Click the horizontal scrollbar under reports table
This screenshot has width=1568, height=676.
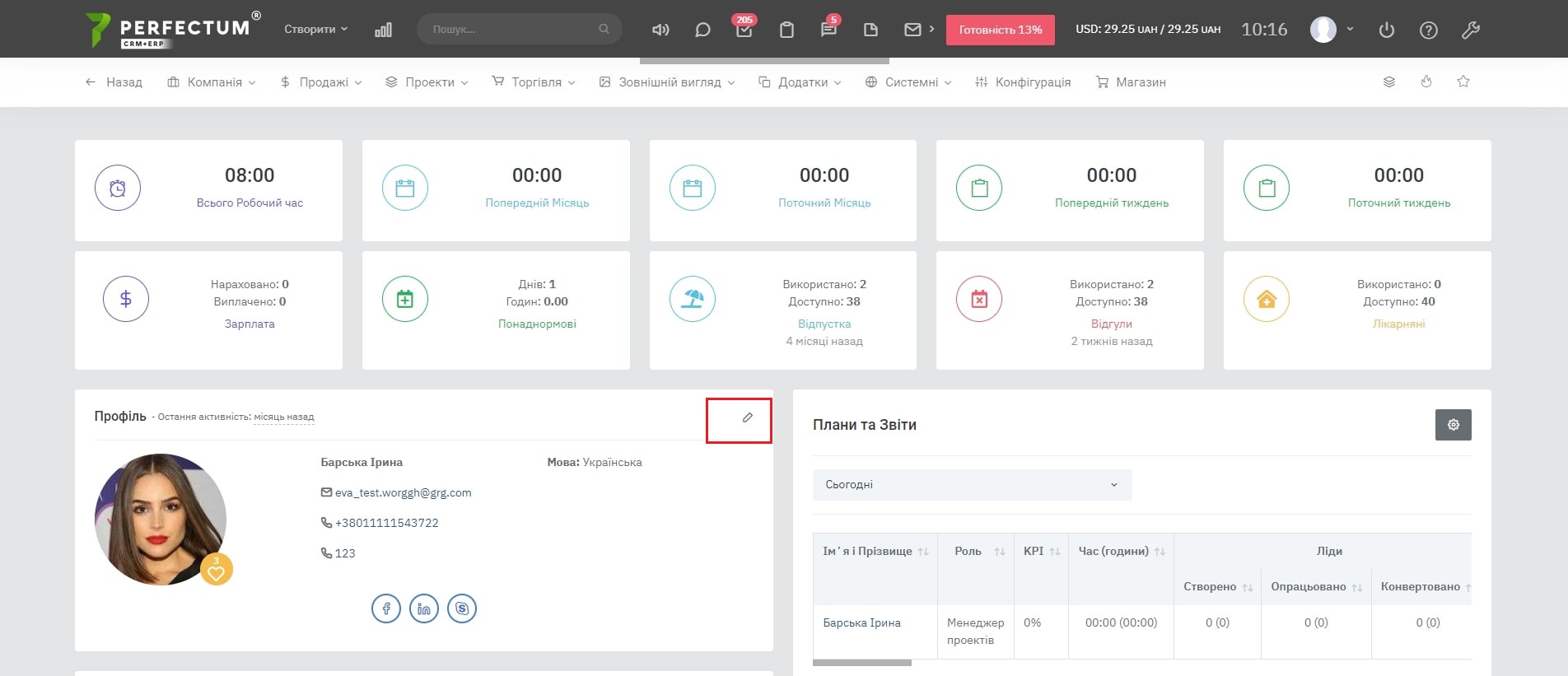point(861,663)
